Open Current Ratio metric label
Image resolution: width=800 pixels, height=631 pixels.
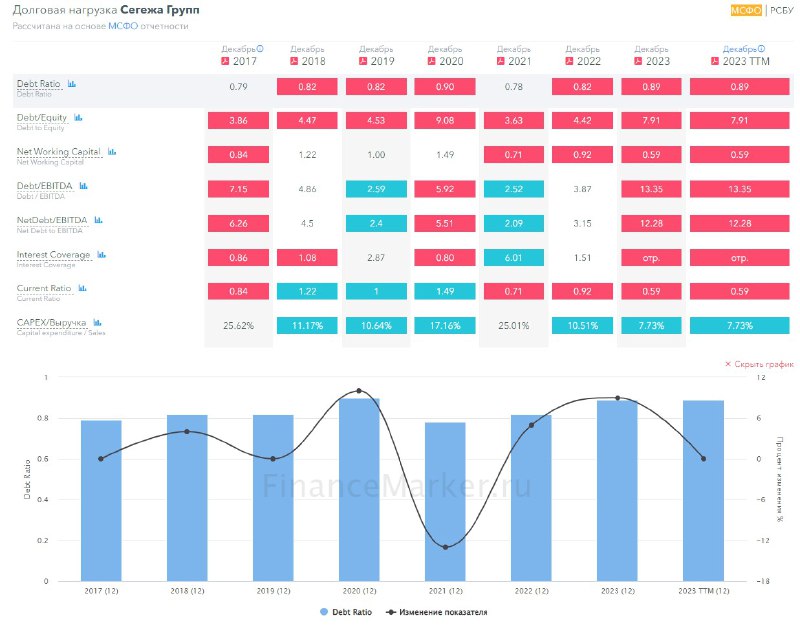(42, 288)
